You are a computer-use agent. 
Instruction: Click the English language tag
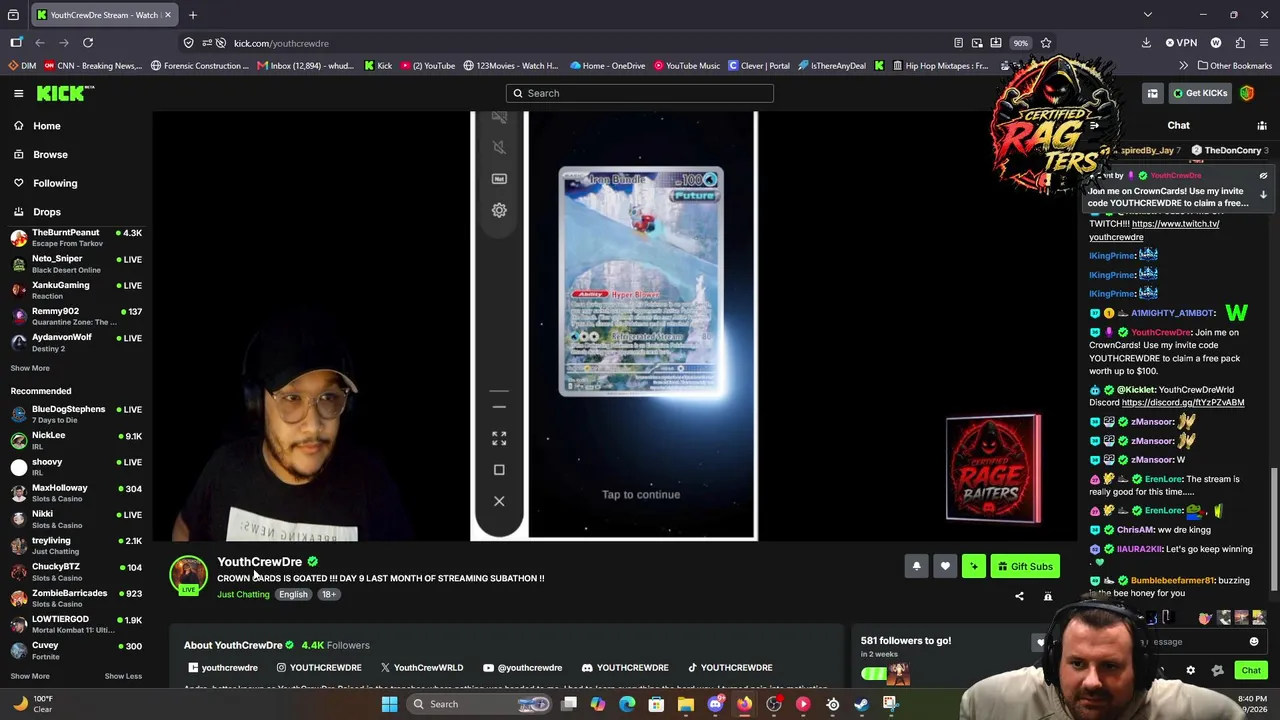click(x=293, y=594)
